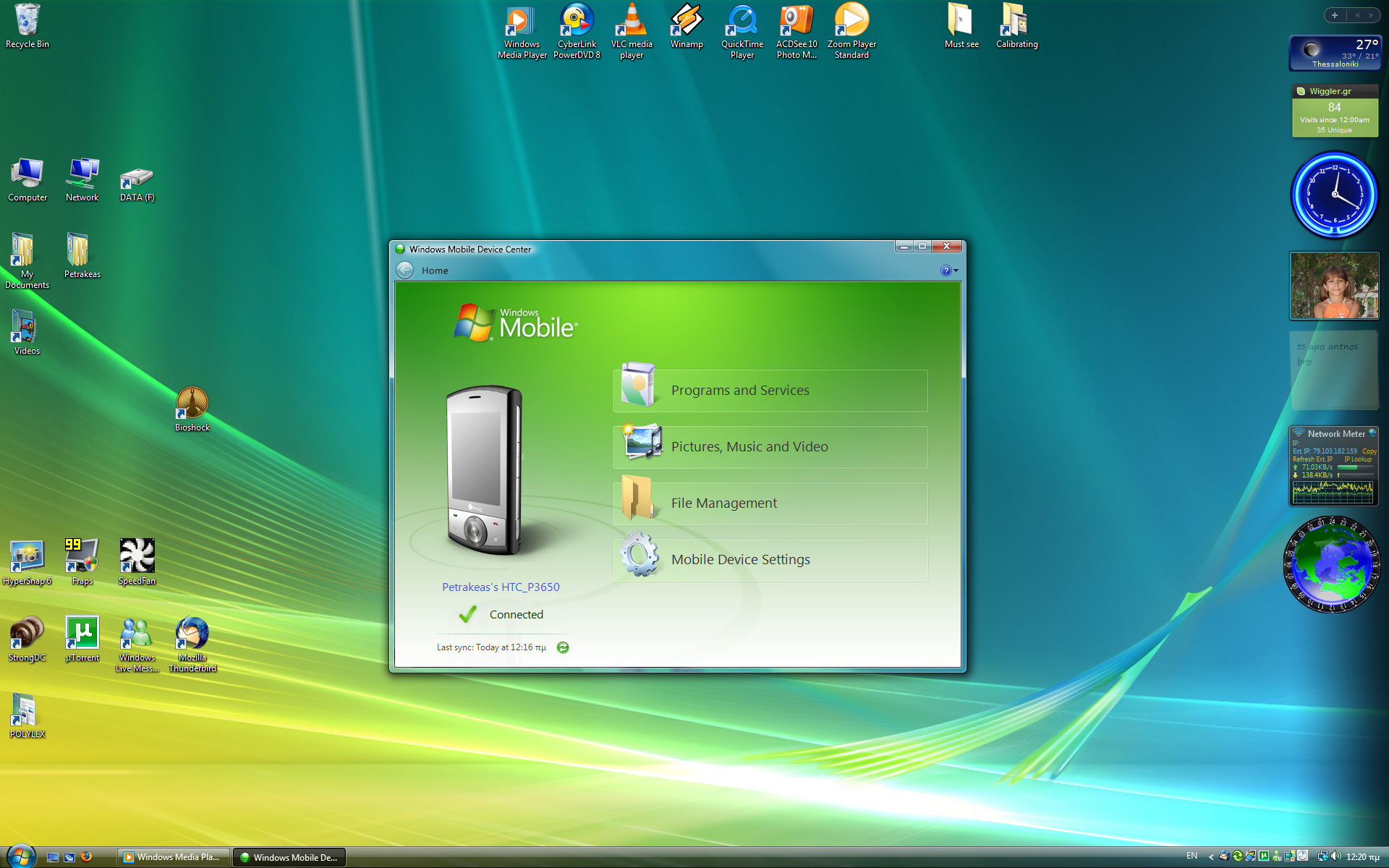
Task: Click Windows Mobile Device Center taskbar button
Action: click(289, 857)
